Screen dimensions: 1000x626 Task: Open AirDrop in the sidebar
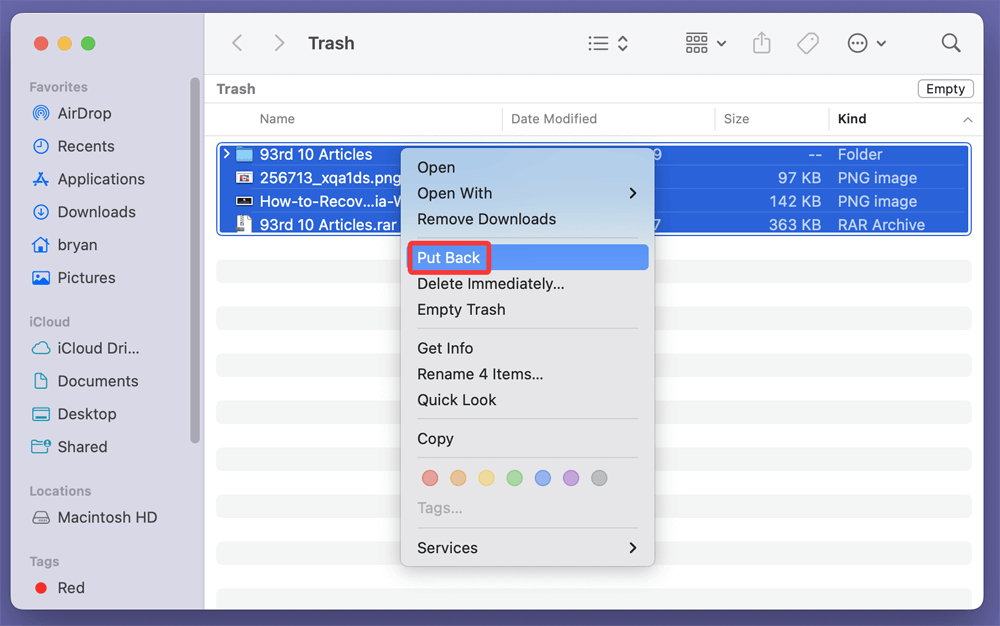84,113
